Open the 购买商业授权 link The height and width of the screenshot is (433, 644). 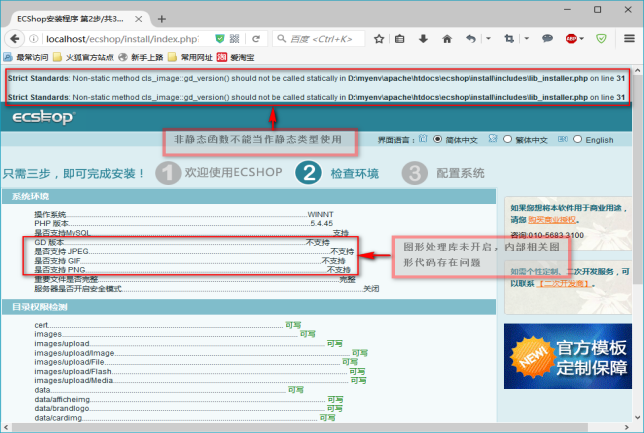[552, 220]
